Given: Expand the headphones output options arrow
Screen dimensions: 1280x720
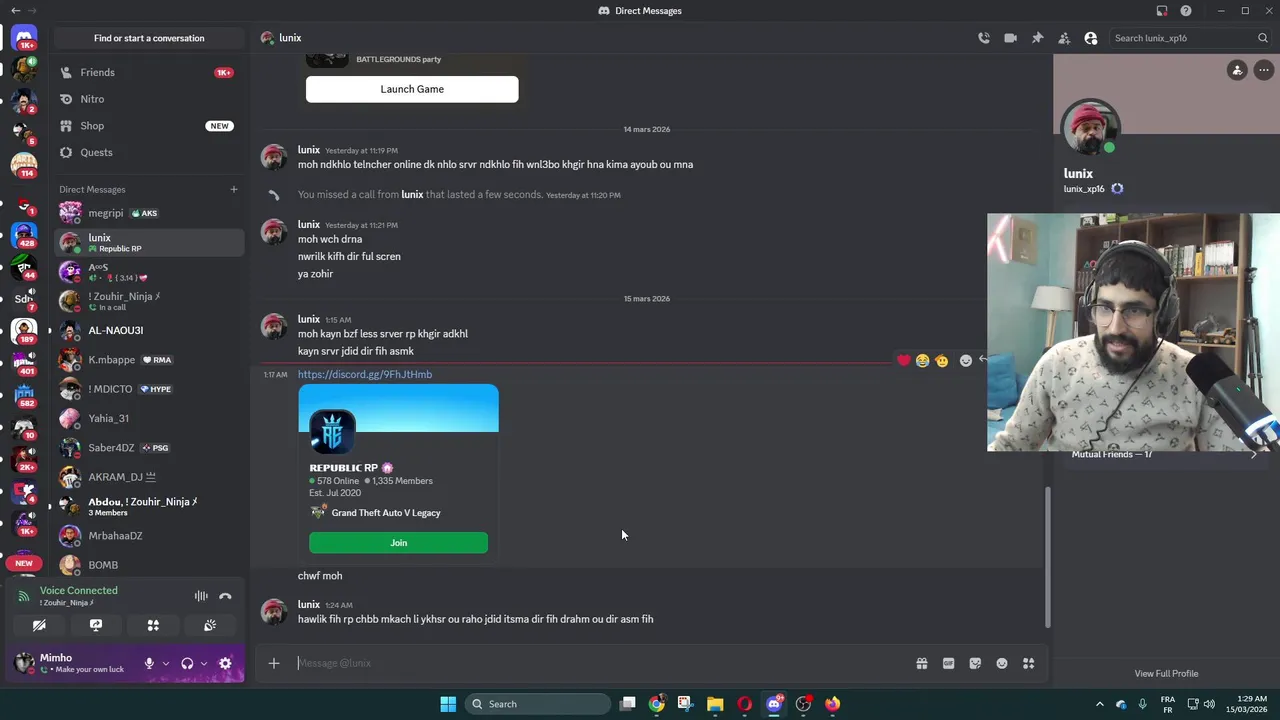Looking at the screenshot, I should (204, 663).
